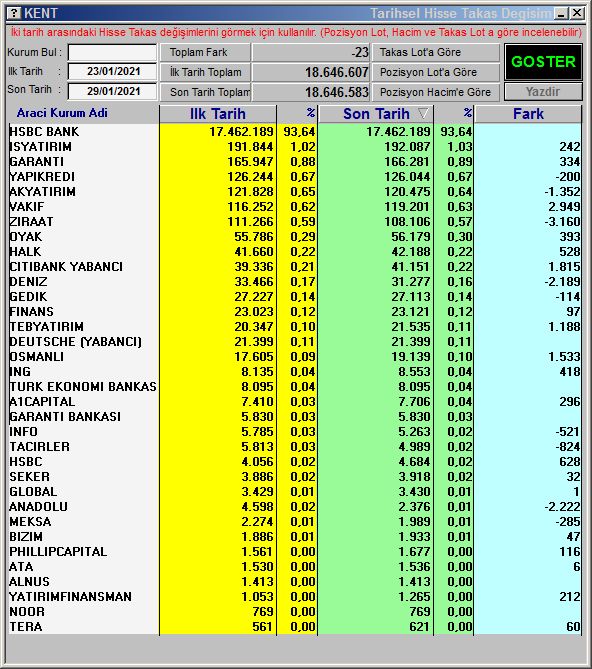Select the TEBYATIRIM row name
592x669 pixels.
click(x=46, y=327)
